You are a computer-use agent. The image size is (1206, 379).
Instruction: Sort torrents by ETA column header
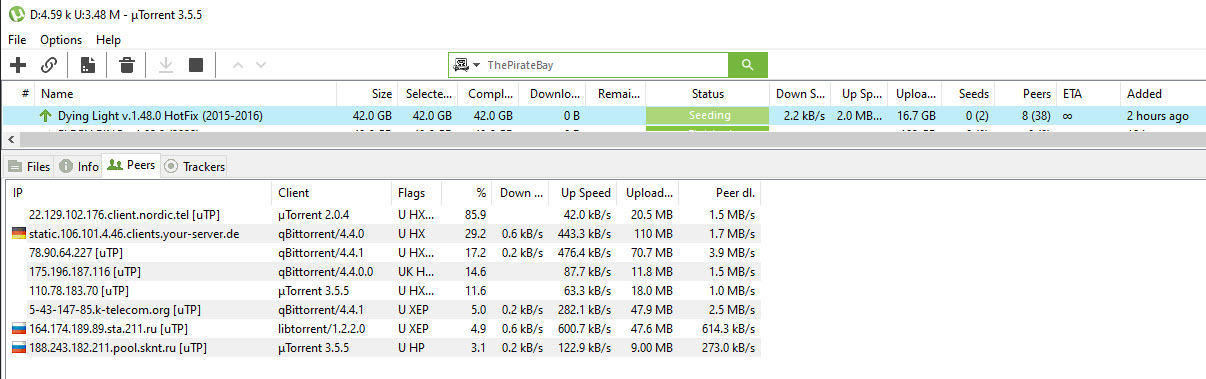coord(1072,94)
